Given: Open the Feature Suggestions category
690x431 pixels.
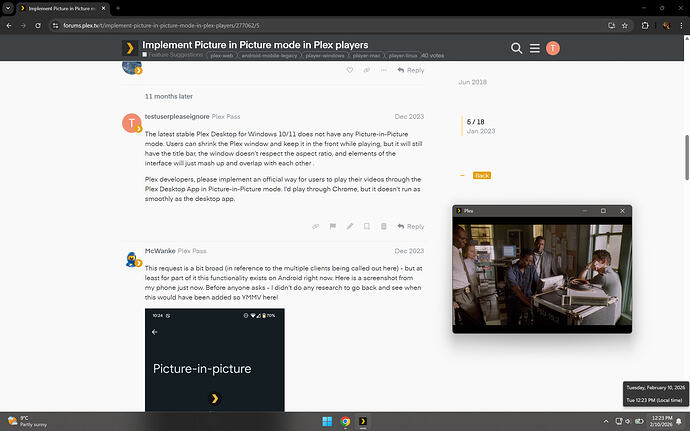Looking at the screenshot, I should (x=172, y=55).
